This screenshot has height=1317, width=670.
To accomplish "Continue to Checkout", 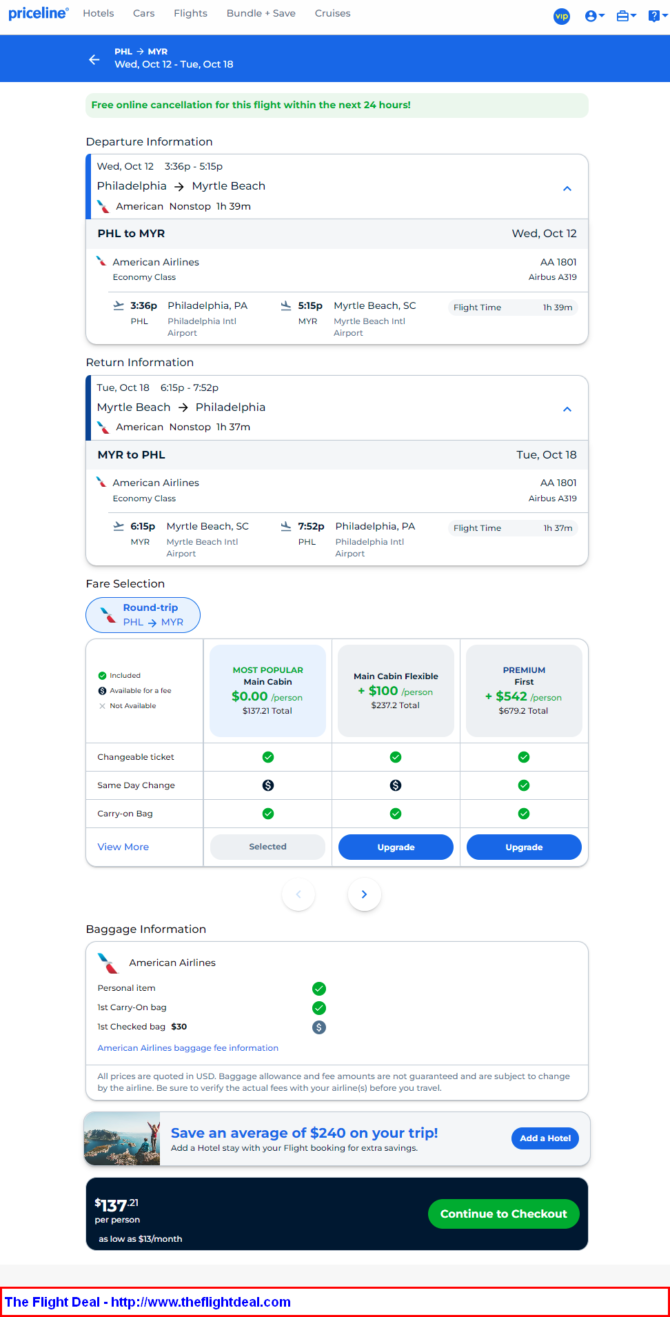I will click(503, 1214).
